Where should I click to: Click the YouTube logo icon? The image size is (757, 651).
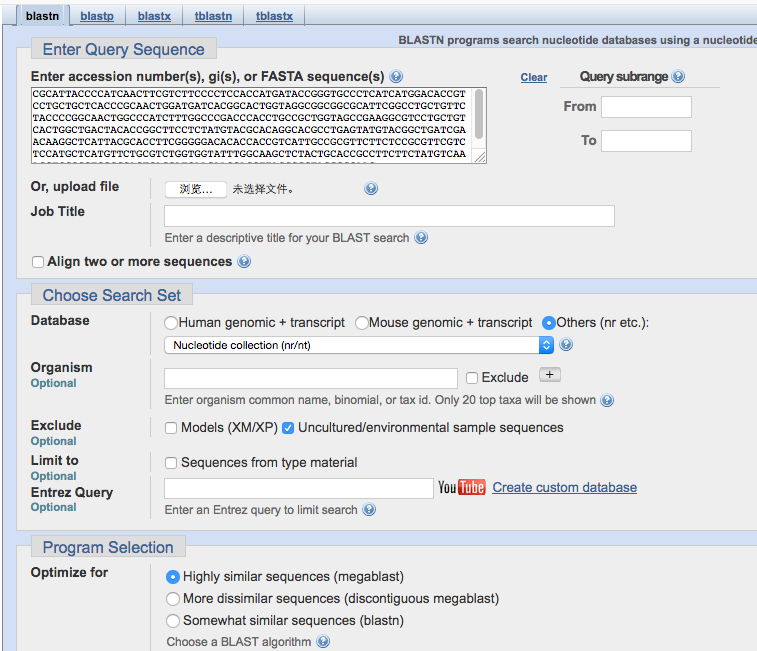coord(462,487)
